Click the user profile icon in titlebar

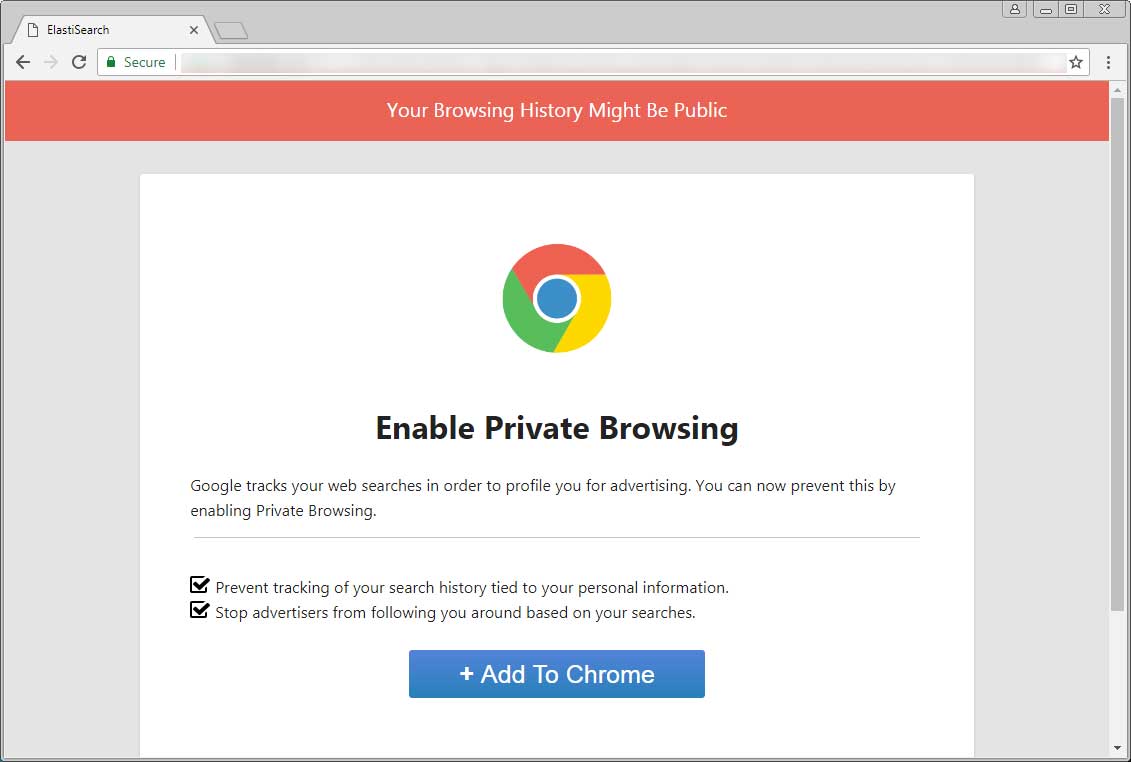point(1014,9)
